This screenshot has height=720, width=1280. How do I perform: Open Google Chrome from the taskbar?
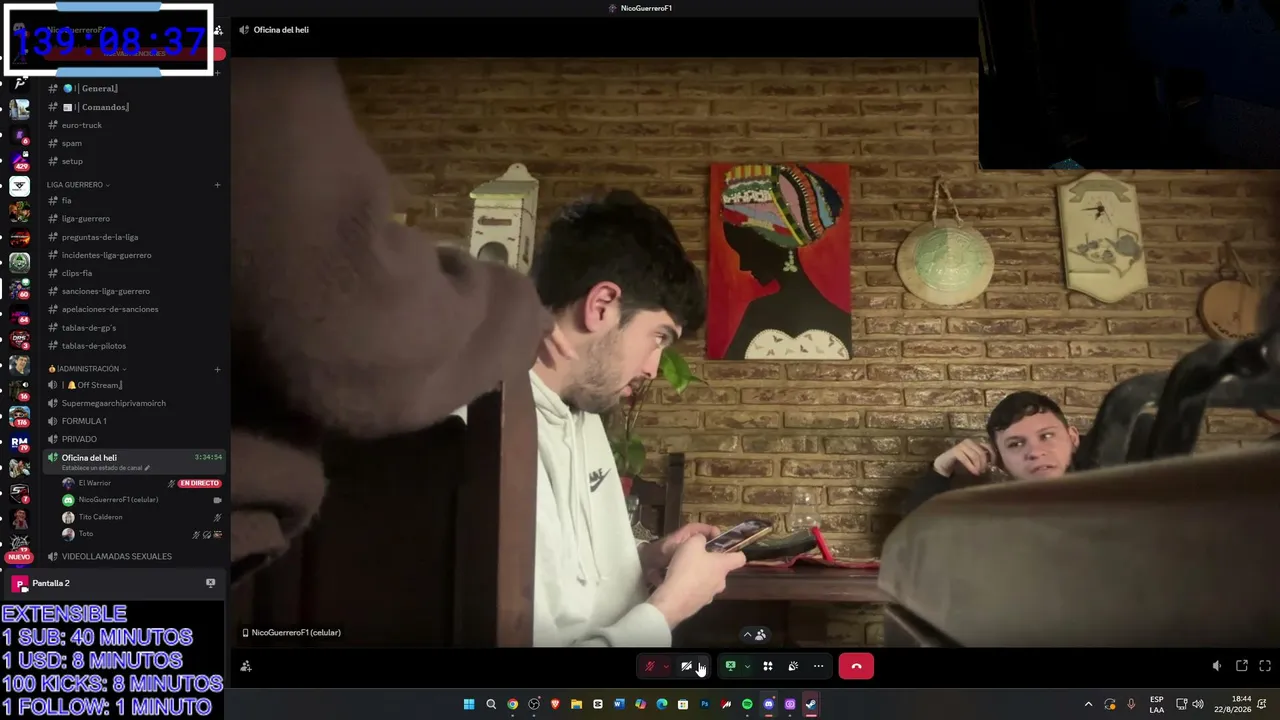coord(512,704)
